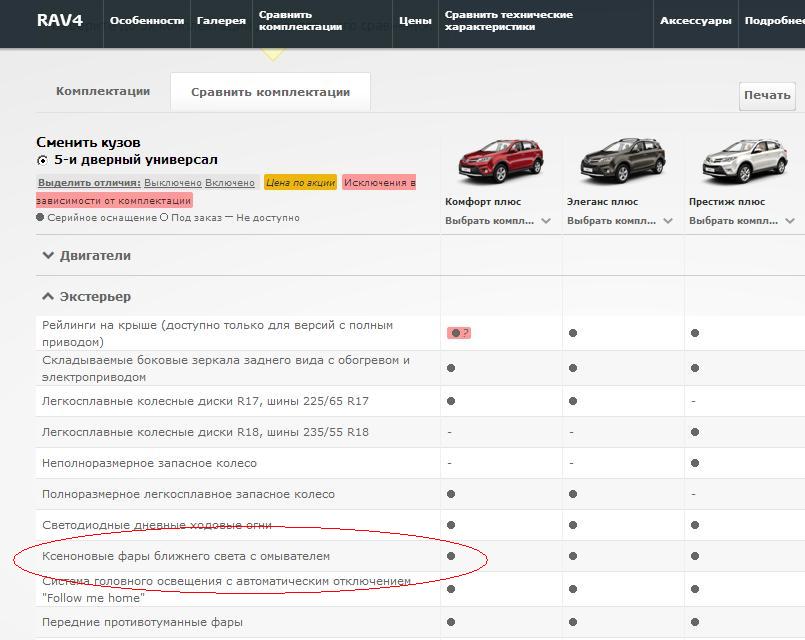Click the Неполноразмерное запасное колесо row label
The width and height of the screenshot is (805, 640).
point(149,463)
